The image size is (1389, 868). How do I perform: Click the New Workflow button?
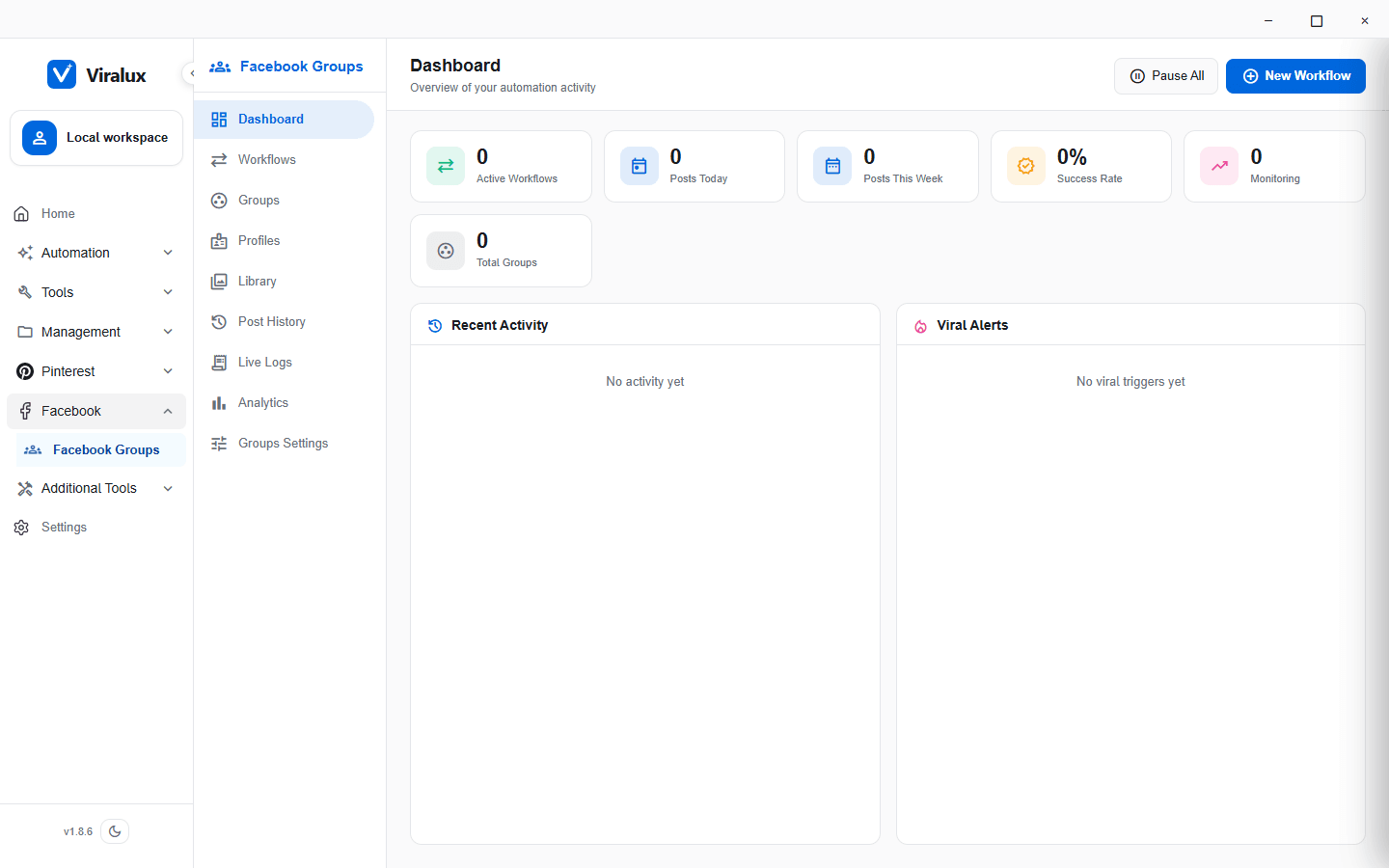[1295, 76]
